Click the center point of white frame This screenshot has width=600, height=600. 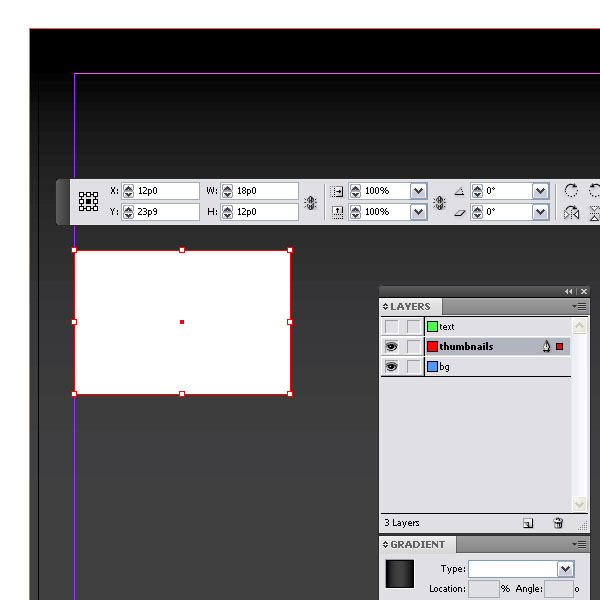pos(182,322)
